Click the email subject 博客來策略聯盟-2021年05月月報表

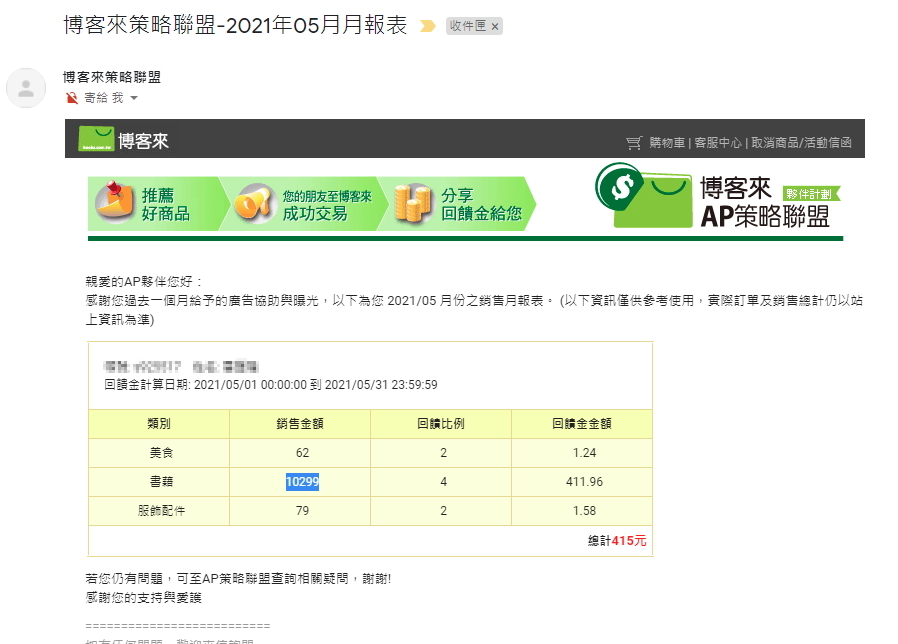tap(235, 25)
